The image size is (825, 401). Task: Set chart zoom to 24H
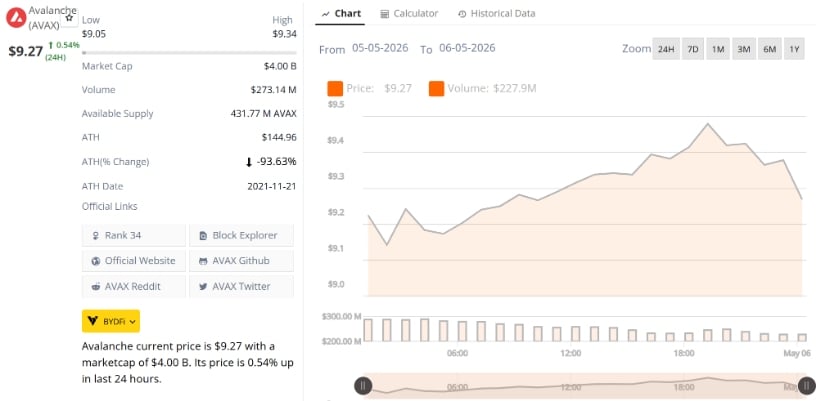(x=666, y=49)
